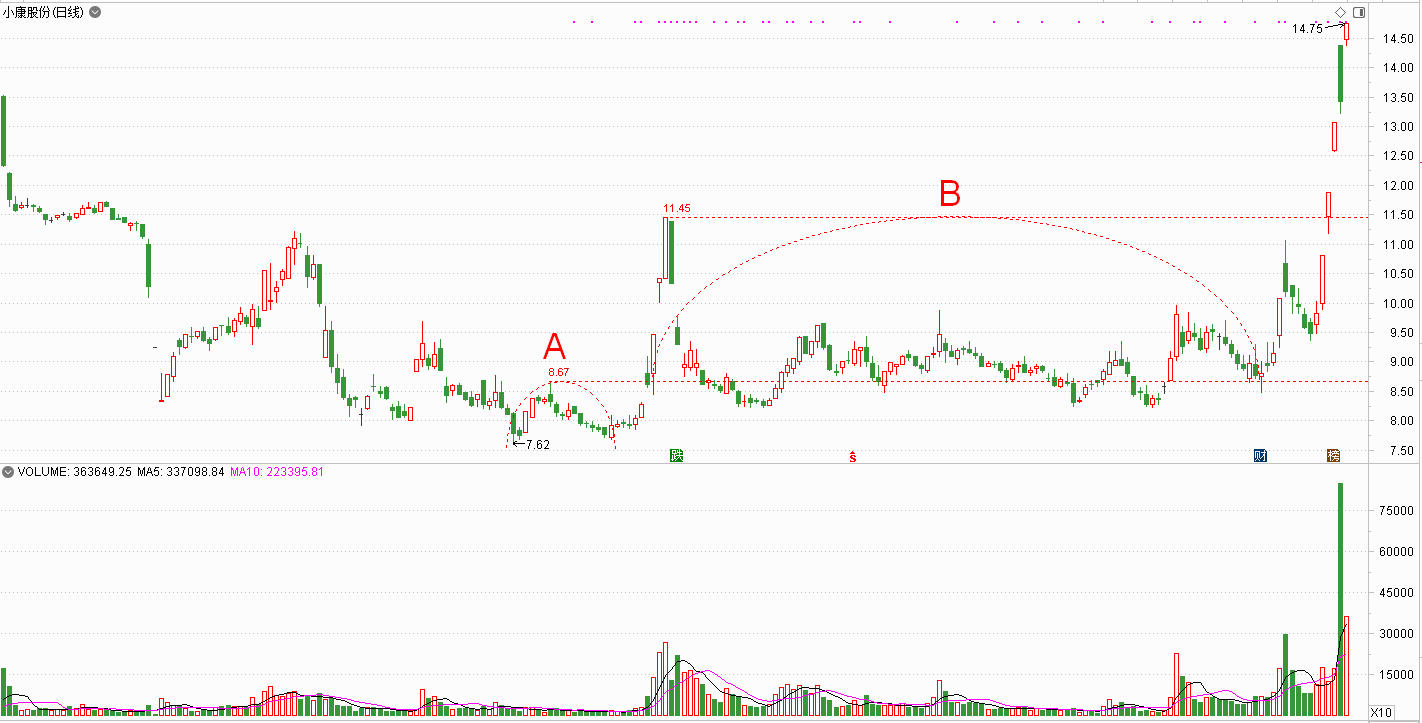Click the MA5 volume average label
Screen dimensions: 1422x723
[179, 471]
